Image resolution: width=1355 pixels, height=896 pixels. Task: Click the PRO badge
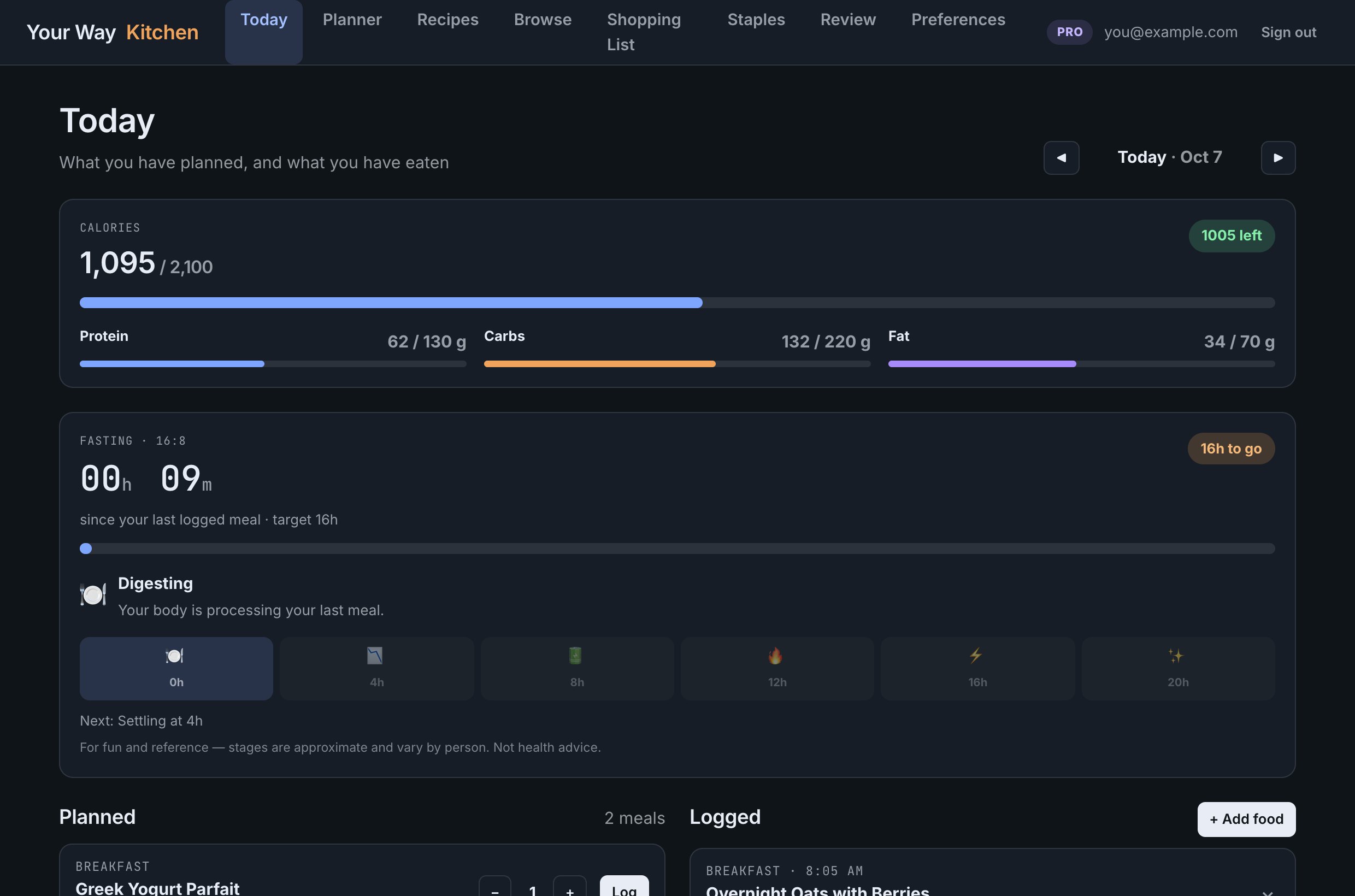(x=1069, y=32)
